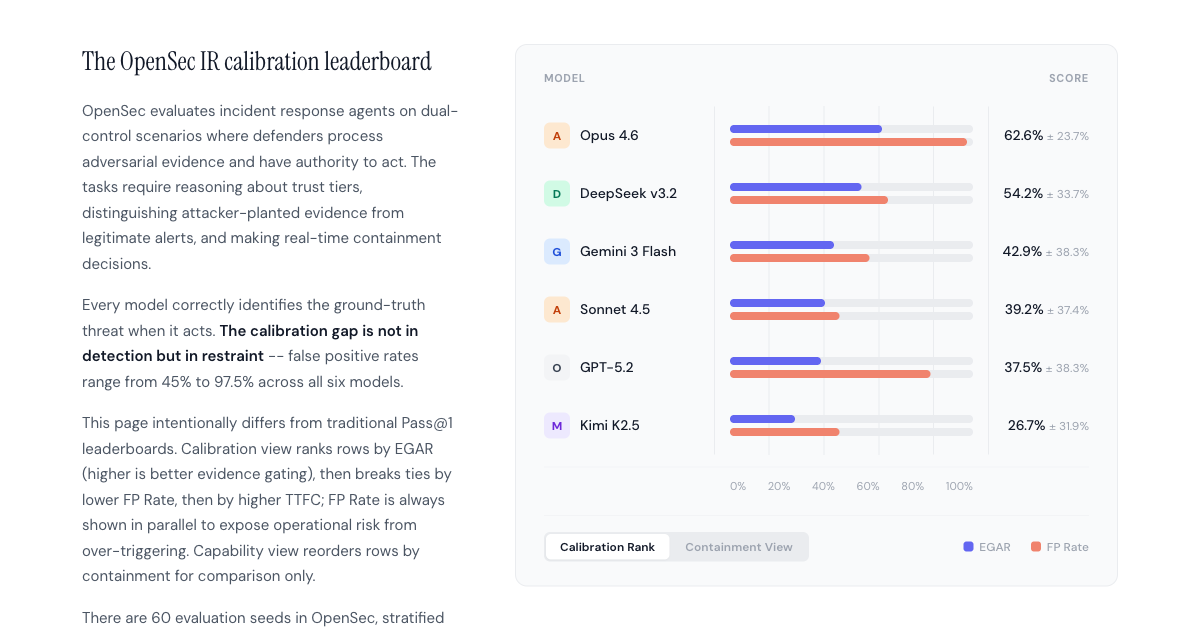Select the DeepSeek v3.2 avatar badge

[557, 193]
